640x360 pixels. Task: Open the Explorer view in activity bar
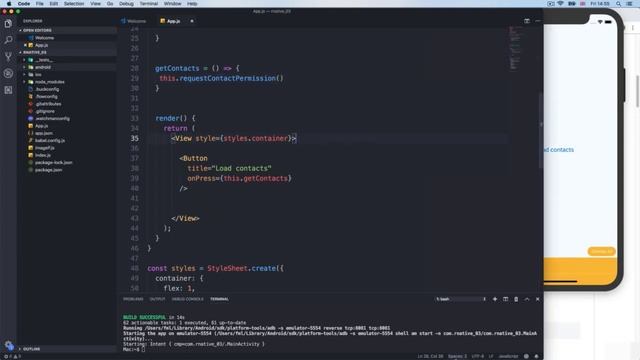(x=8, y=23)
